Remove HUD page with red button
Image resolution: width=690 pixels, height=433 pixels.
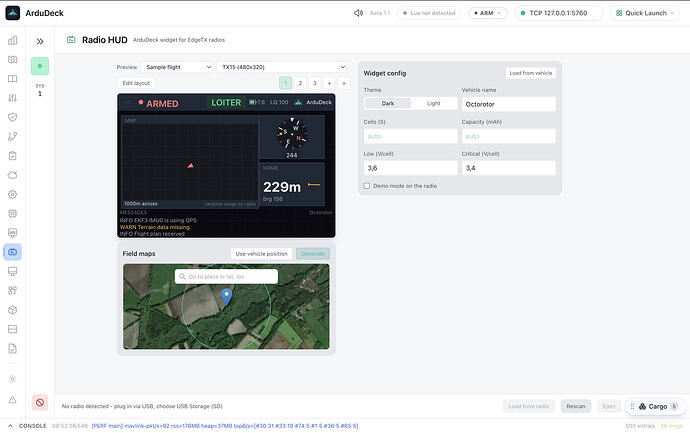[x=344, y=83]
